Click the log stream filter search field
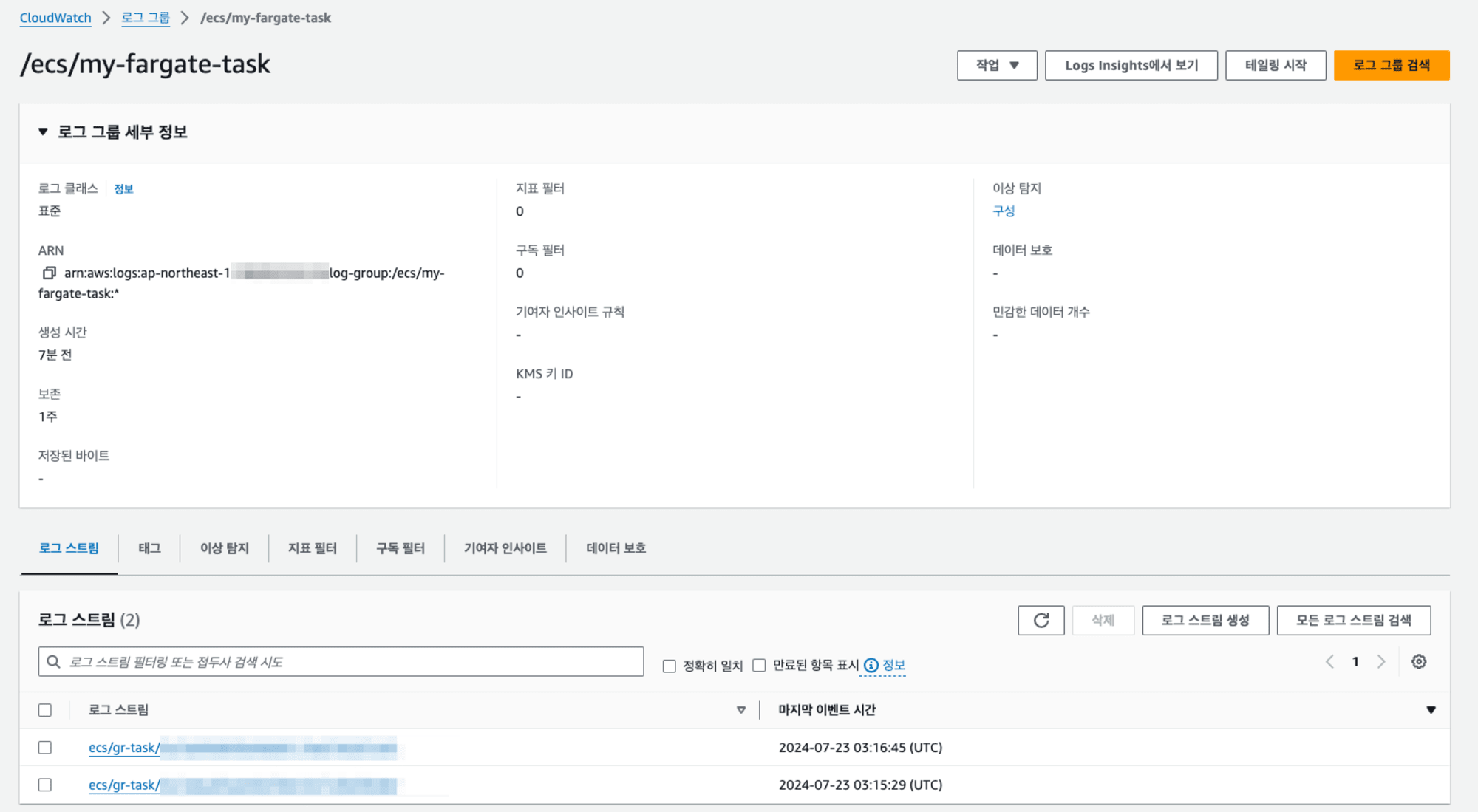 pyautogui.click(x=341, y=662)
